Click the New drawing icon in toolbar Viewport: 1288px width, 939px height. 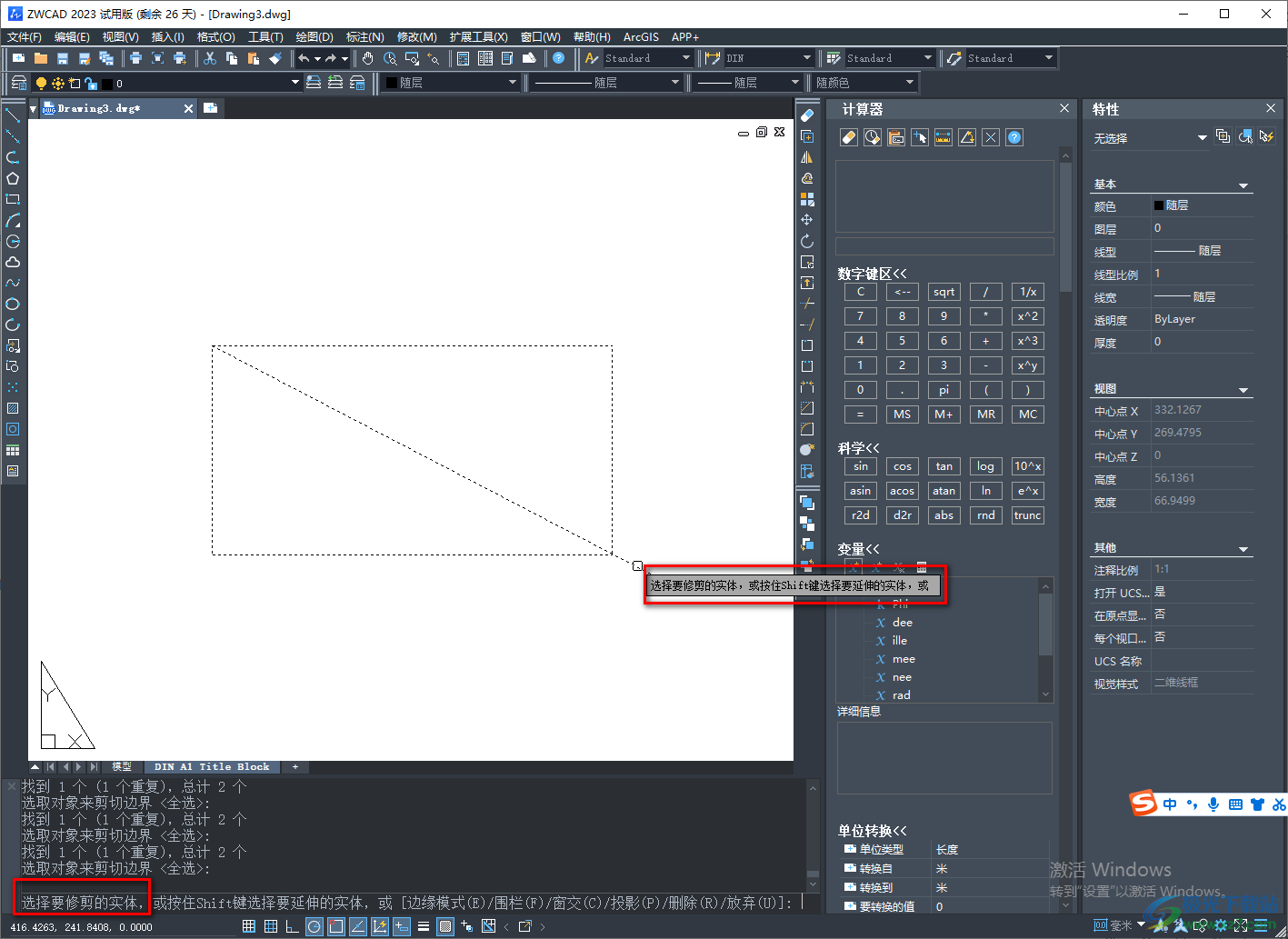tap(19, 58)
